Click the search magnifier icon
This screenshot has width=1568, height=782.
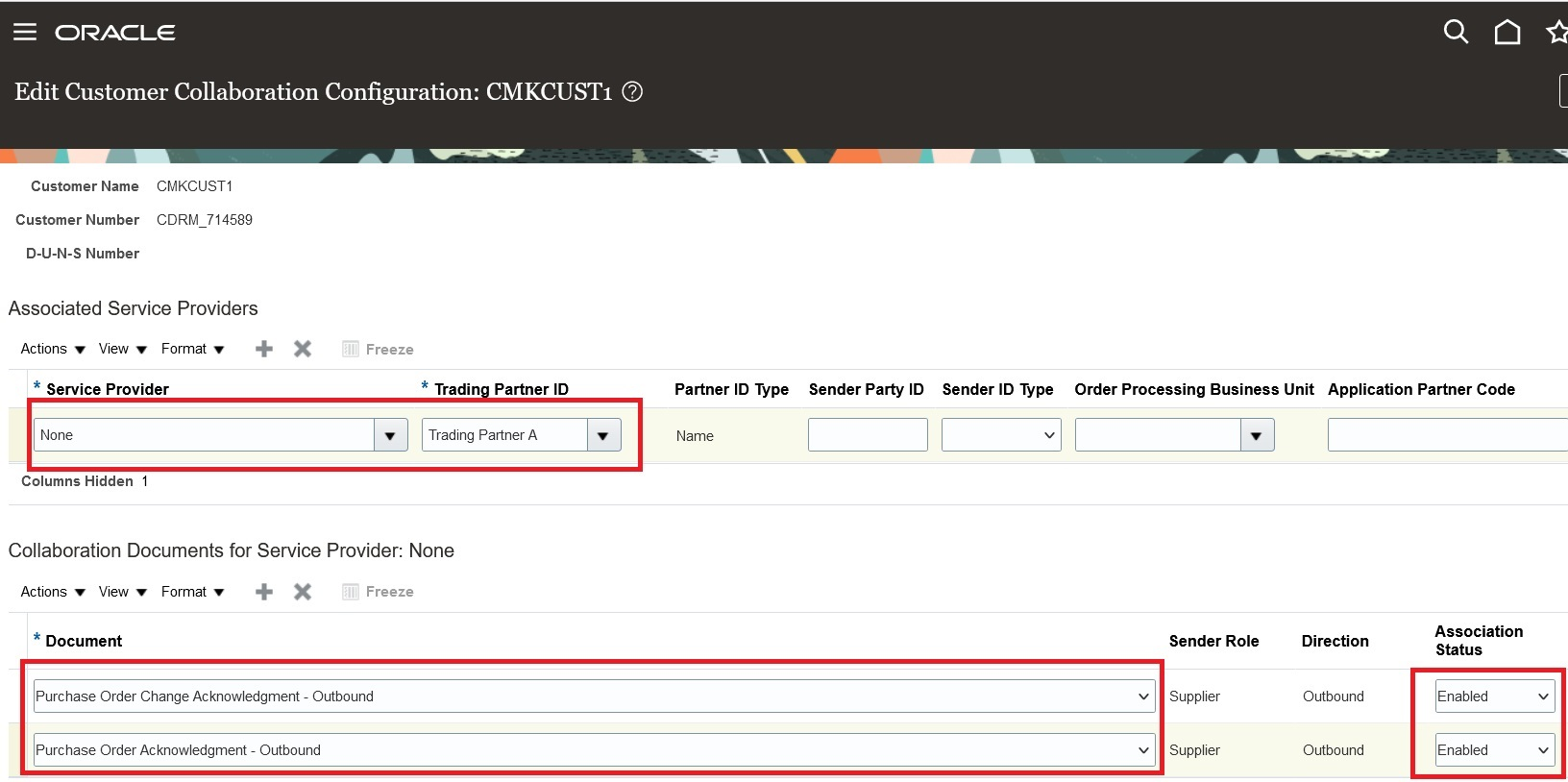click(1456, 32)
